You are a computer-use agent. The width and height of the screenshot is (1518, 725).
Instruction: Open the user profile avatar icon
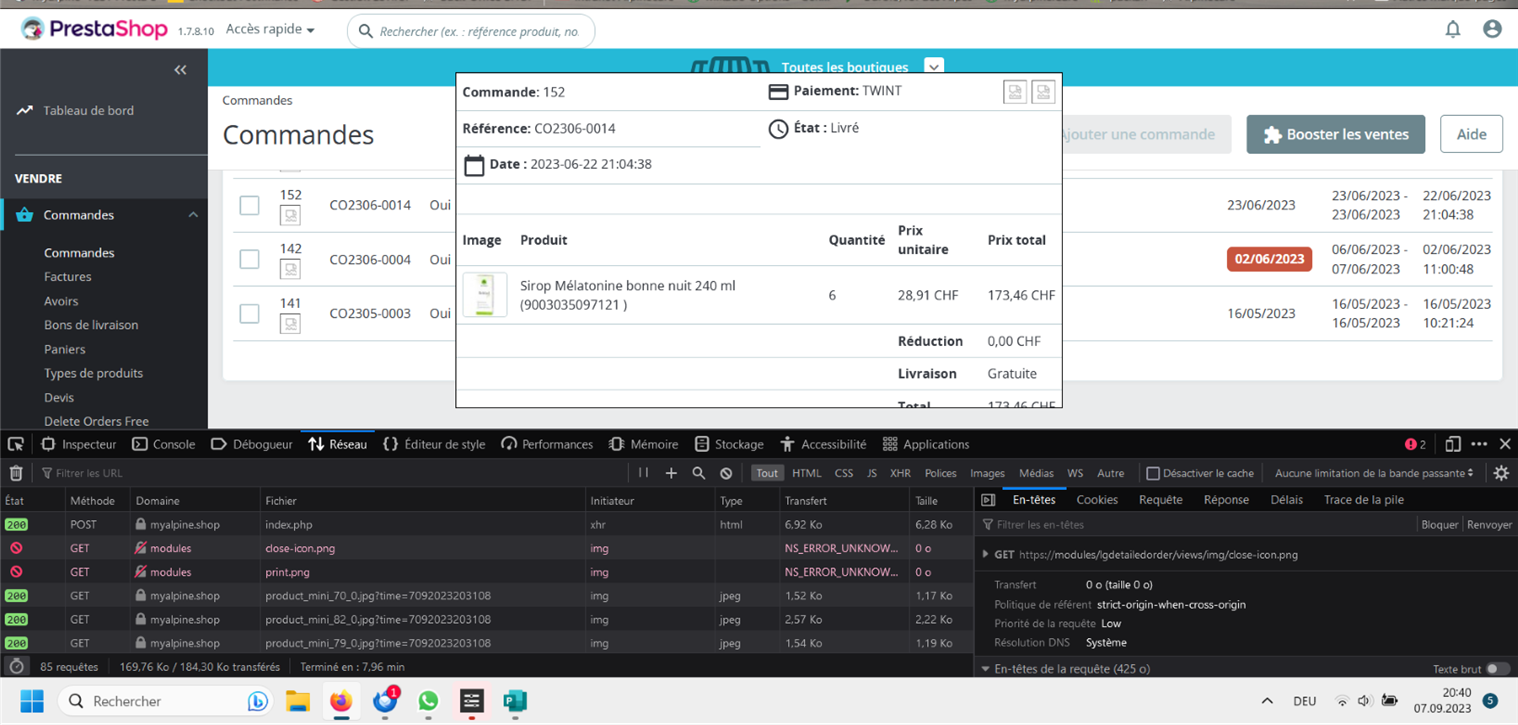tap(1492, 30)
